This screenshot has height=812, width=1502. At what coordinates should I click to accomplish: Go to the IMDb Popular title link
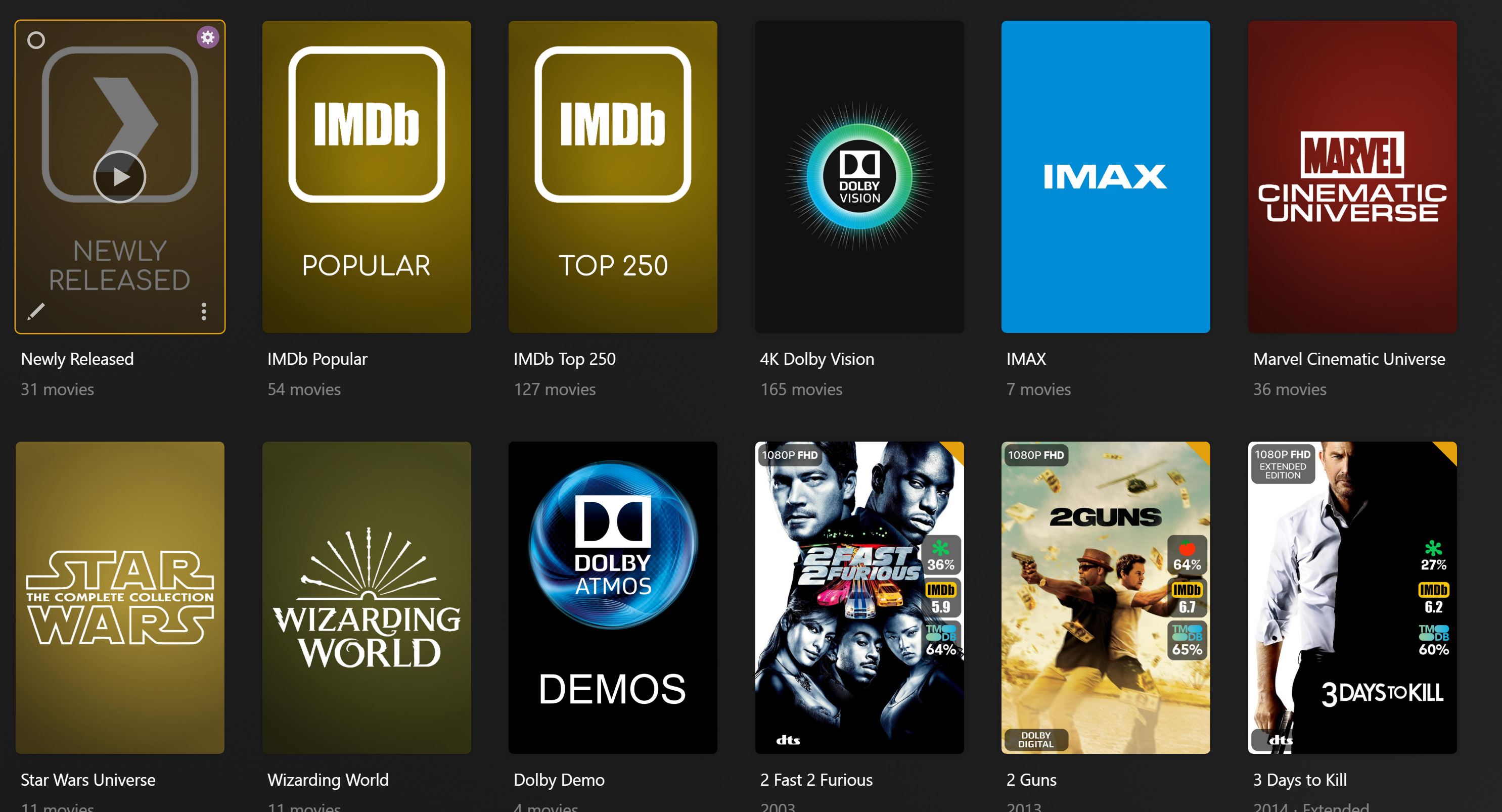pos(317,359)
